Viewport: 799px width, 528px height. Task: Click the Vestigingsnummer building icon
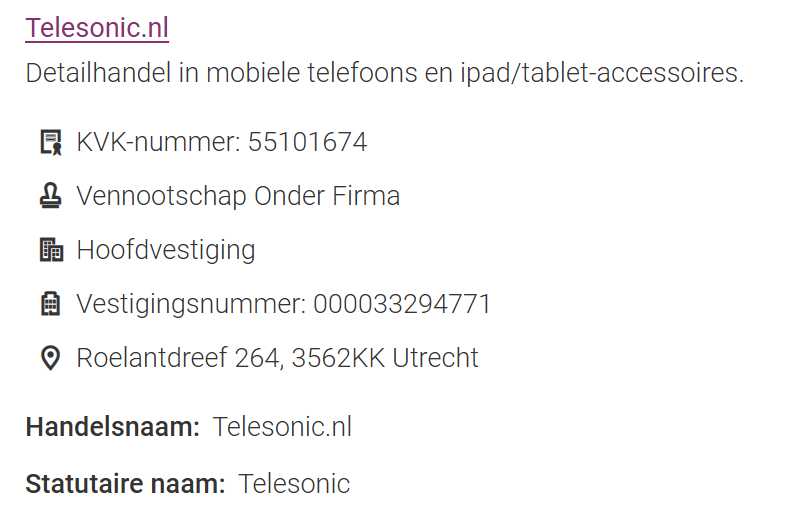click(x=50, y=304)
